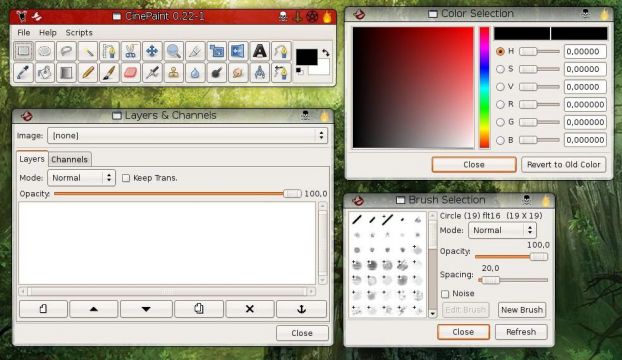This screenshot has height=360, width=622.
Task: Open the layer Mode Normal dropdown
Action: 81,178
